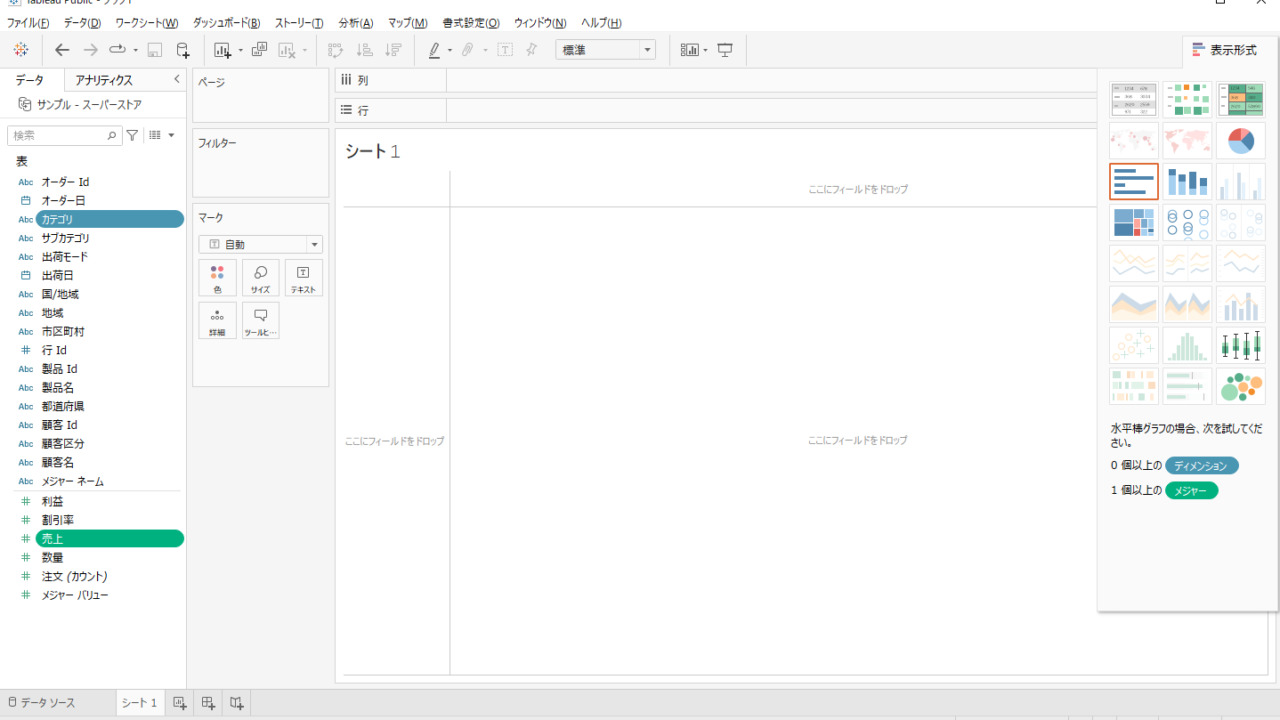Image resolution: width=1280 pixels, height=720 pixels.
Task: Open the replay animation dropdown arrow
Action: coord(135,50)
